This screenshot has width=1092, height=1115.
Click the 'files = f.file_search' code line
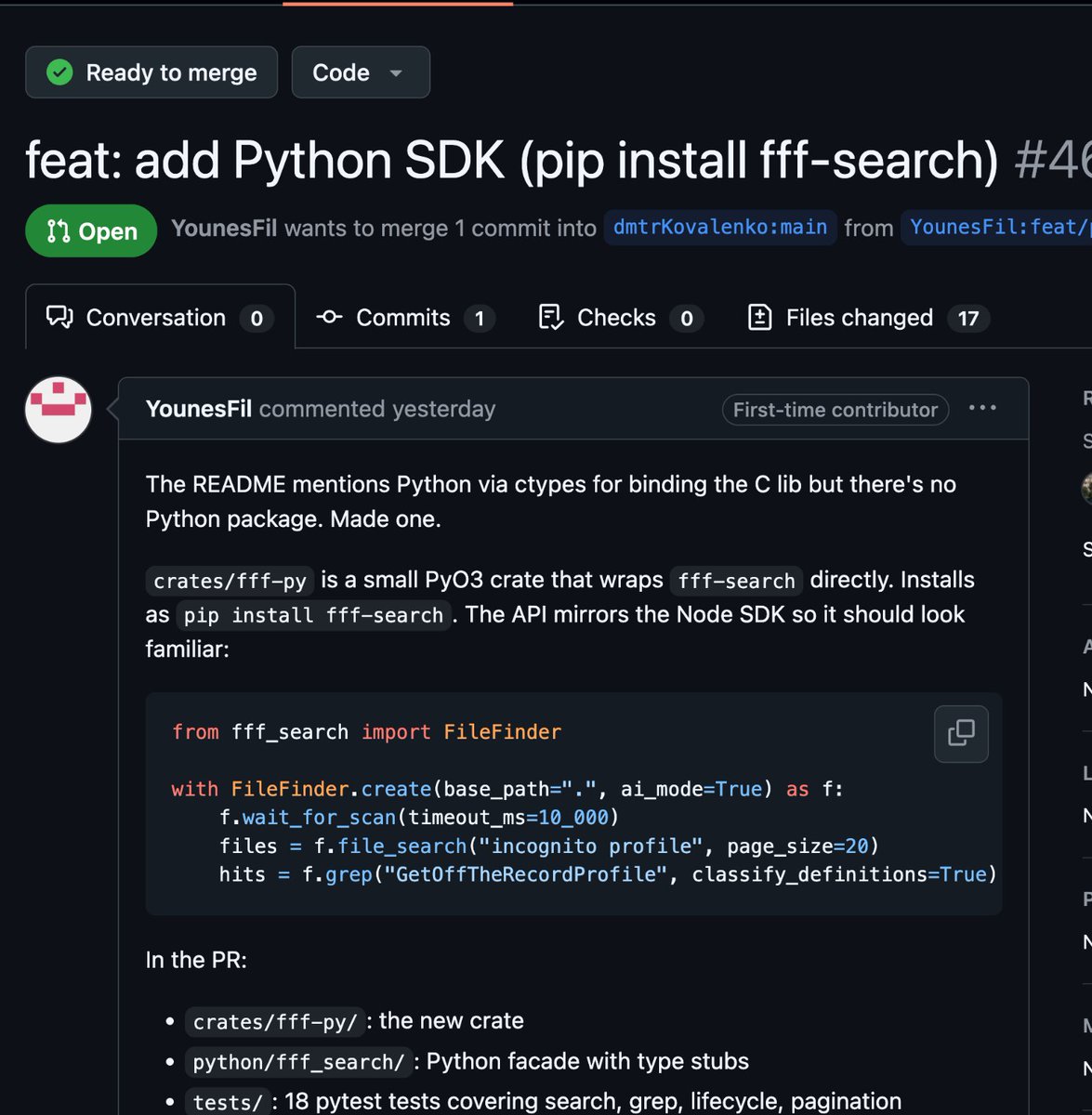[549, 846]
